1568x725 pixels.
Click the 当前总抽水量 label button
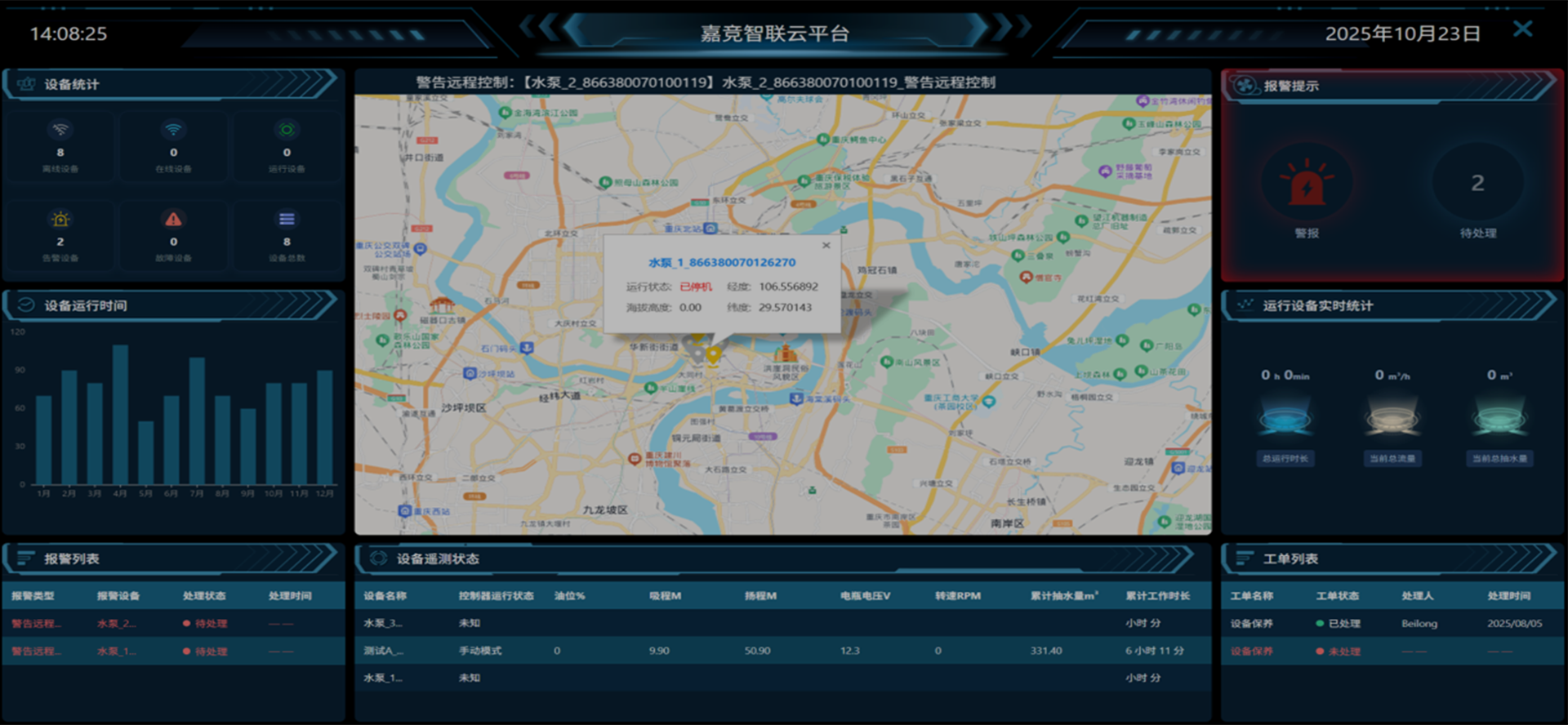[1499, 459]
